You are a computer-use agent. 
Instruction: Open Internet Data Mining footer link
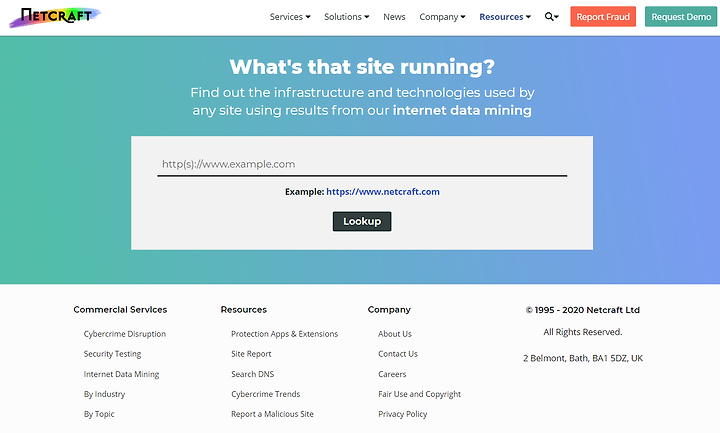tap(121, 374)
